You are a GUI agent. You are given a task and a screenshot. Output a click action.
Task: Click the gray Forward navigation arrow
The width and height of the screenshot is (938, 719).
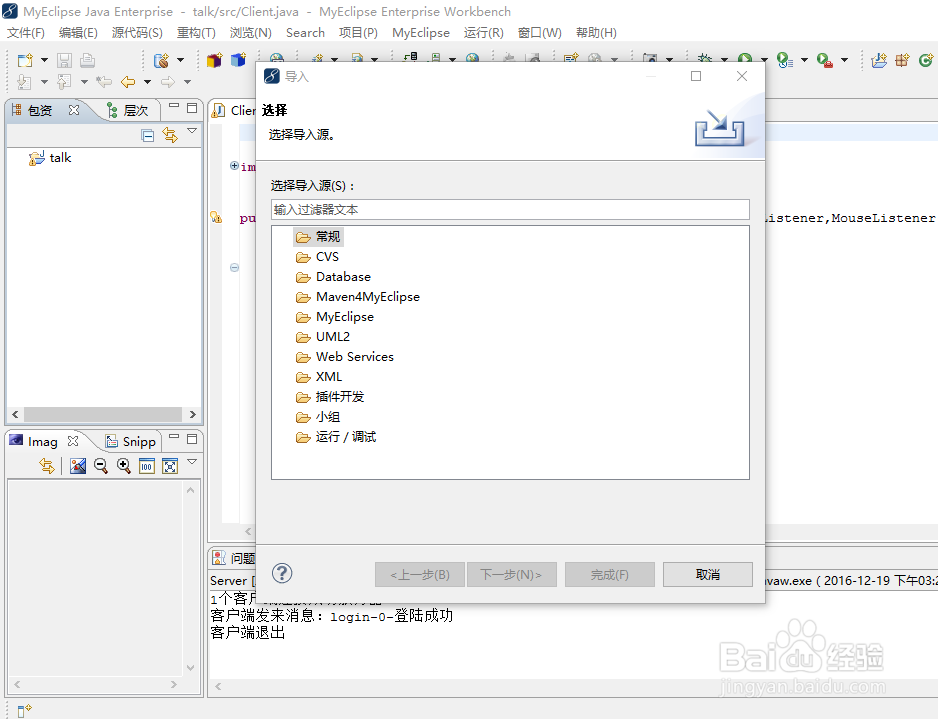click(x=168, y=82)
